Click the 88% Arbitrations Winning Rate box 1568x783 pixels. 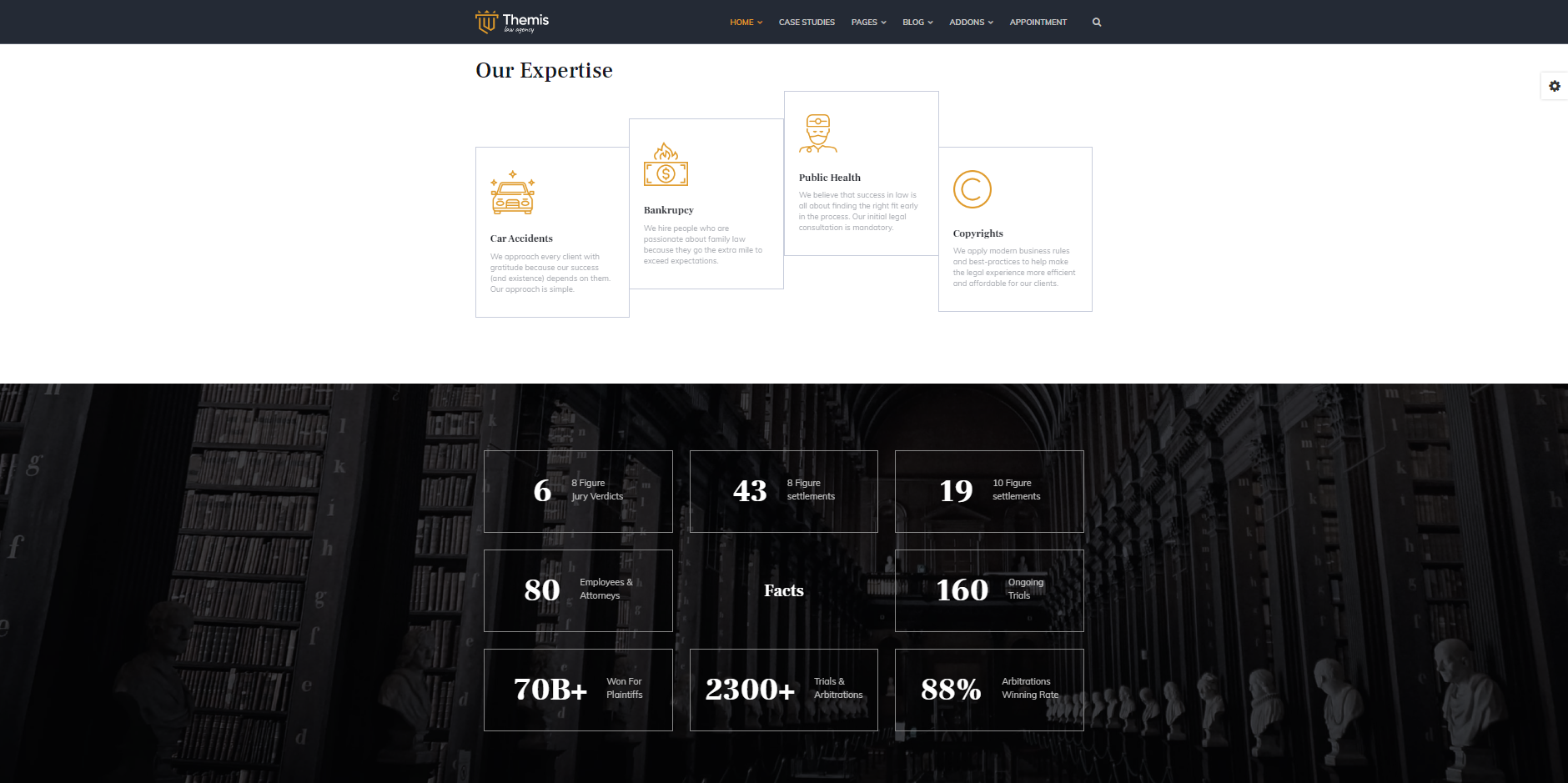pos(989,690)
